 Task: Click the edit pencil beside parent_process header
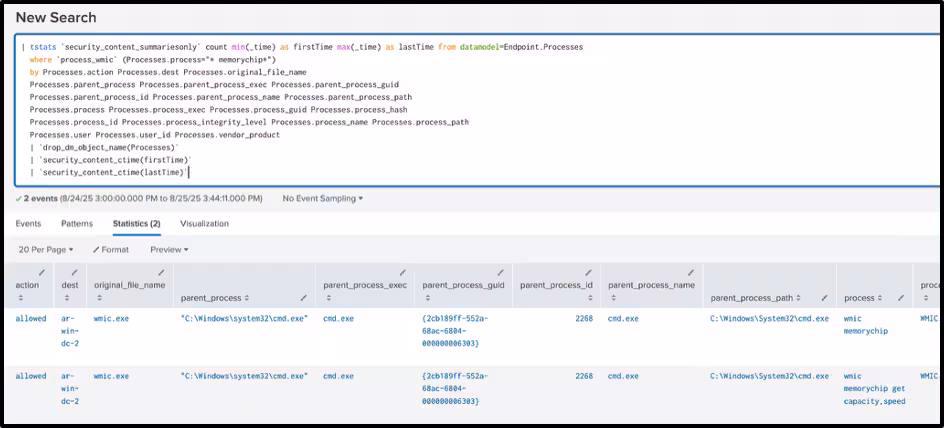point(303,297)
